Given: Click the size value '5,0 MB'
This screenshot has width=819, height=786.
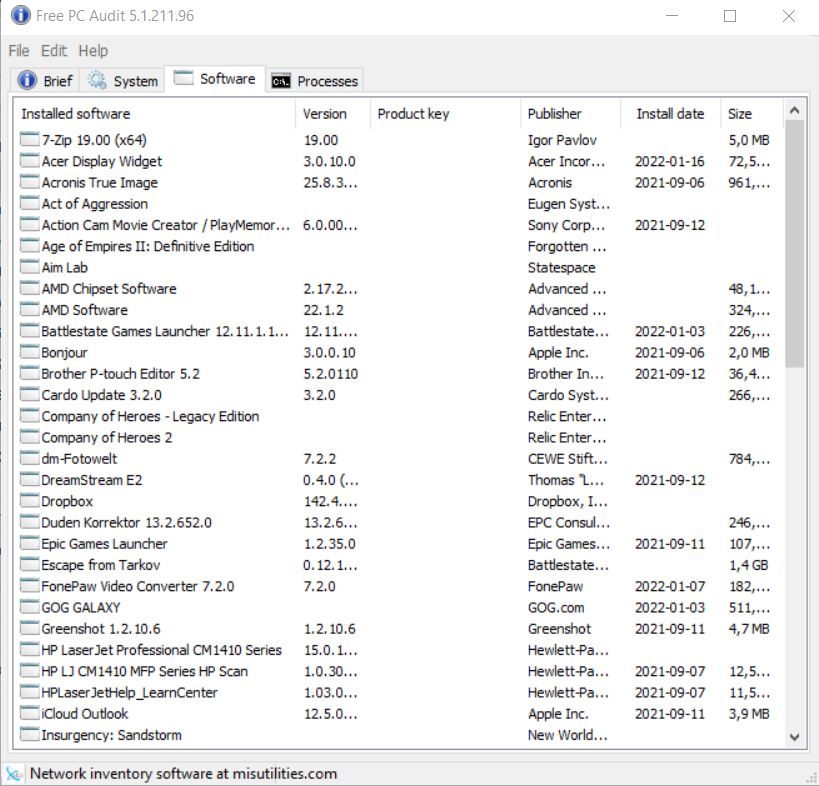Looking at the screenshot, I should (x=749, y=140).
